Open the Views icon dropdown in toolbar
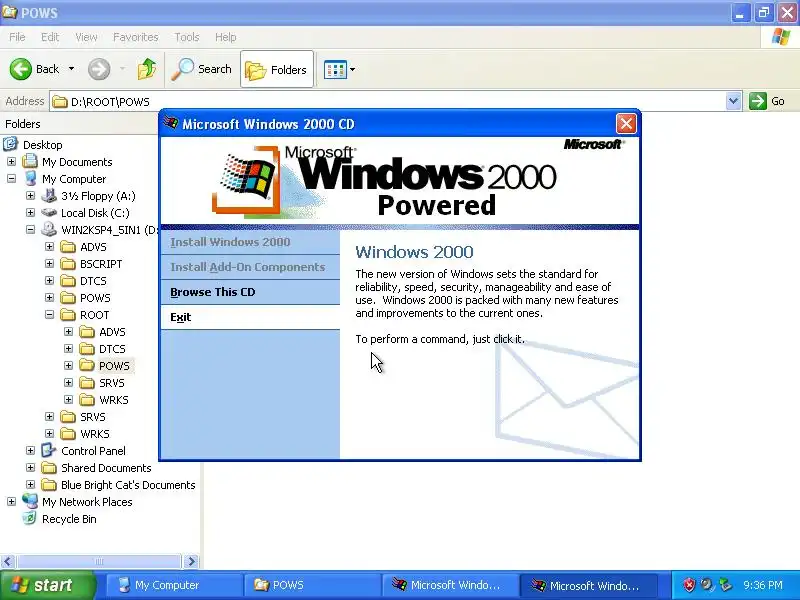The image size is (800, 600). pos(339,69)
